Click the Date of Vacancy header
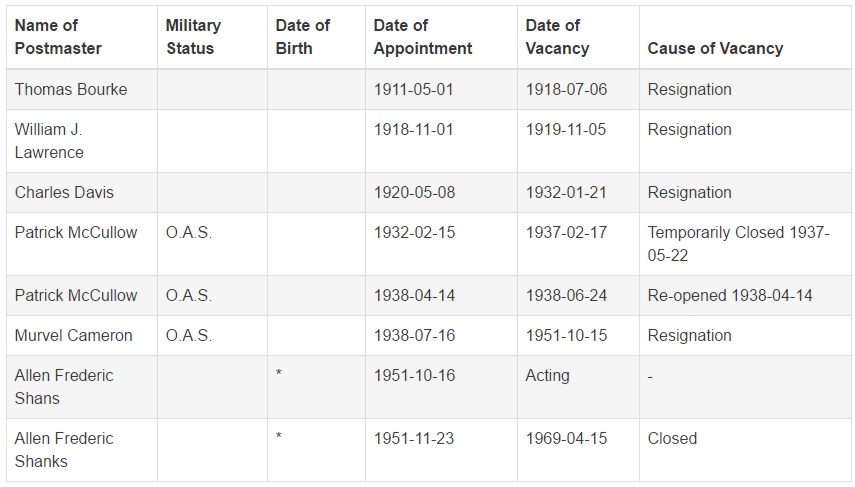This screenshot has width=855, height=487. 557,37
